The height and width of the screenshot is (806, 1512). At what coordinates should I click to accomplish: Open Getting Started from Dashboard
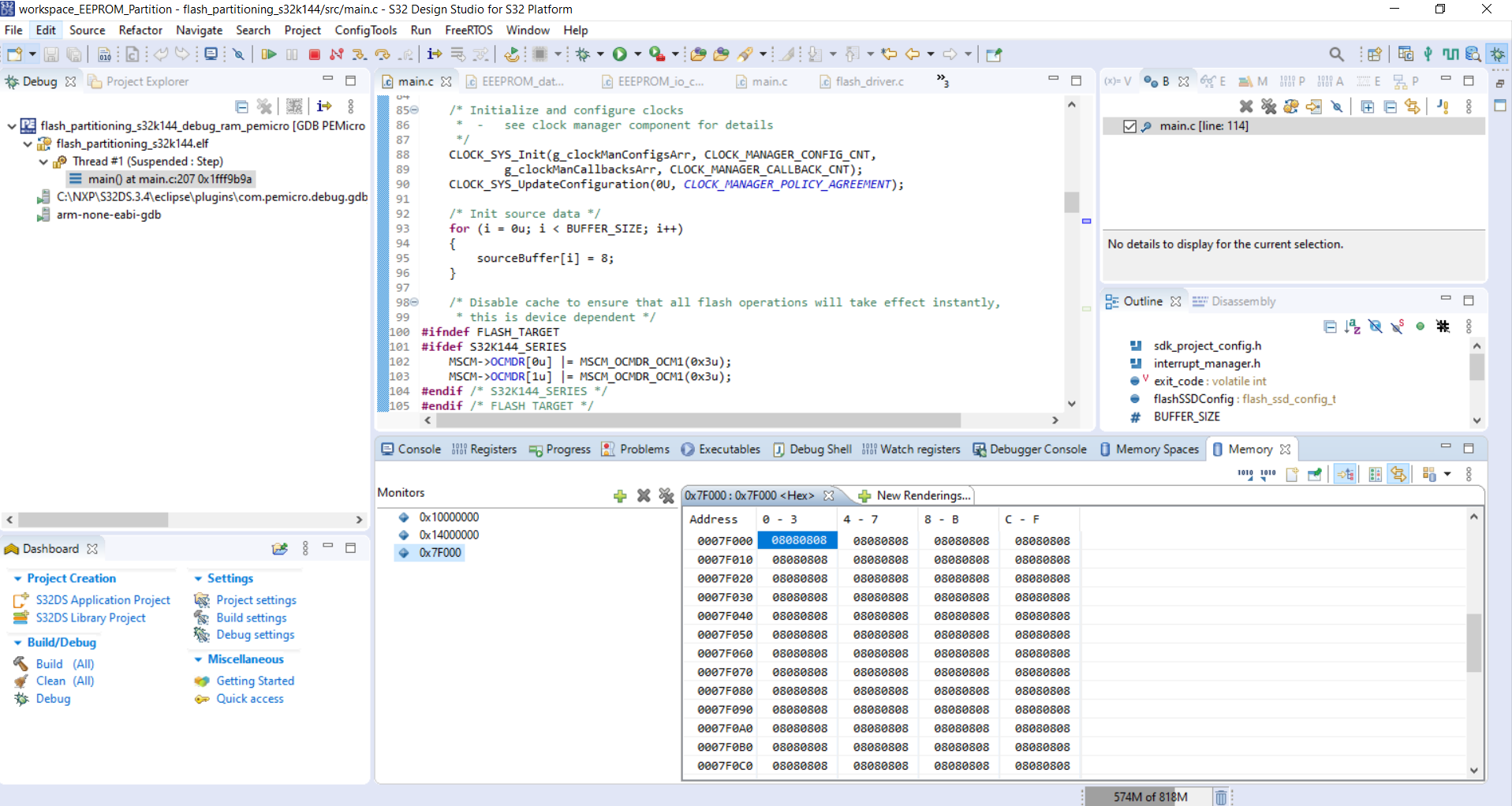click(255, 681)
